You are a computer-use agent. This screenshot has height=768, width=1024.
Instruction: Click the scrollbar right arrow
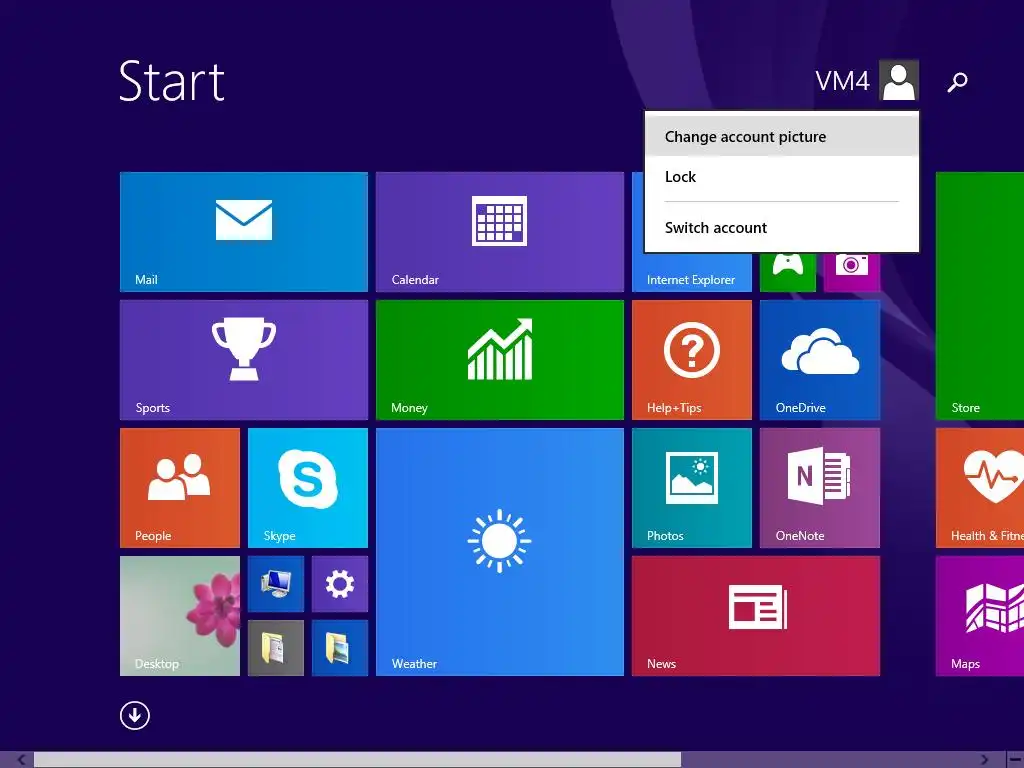(x=984, y=760)
